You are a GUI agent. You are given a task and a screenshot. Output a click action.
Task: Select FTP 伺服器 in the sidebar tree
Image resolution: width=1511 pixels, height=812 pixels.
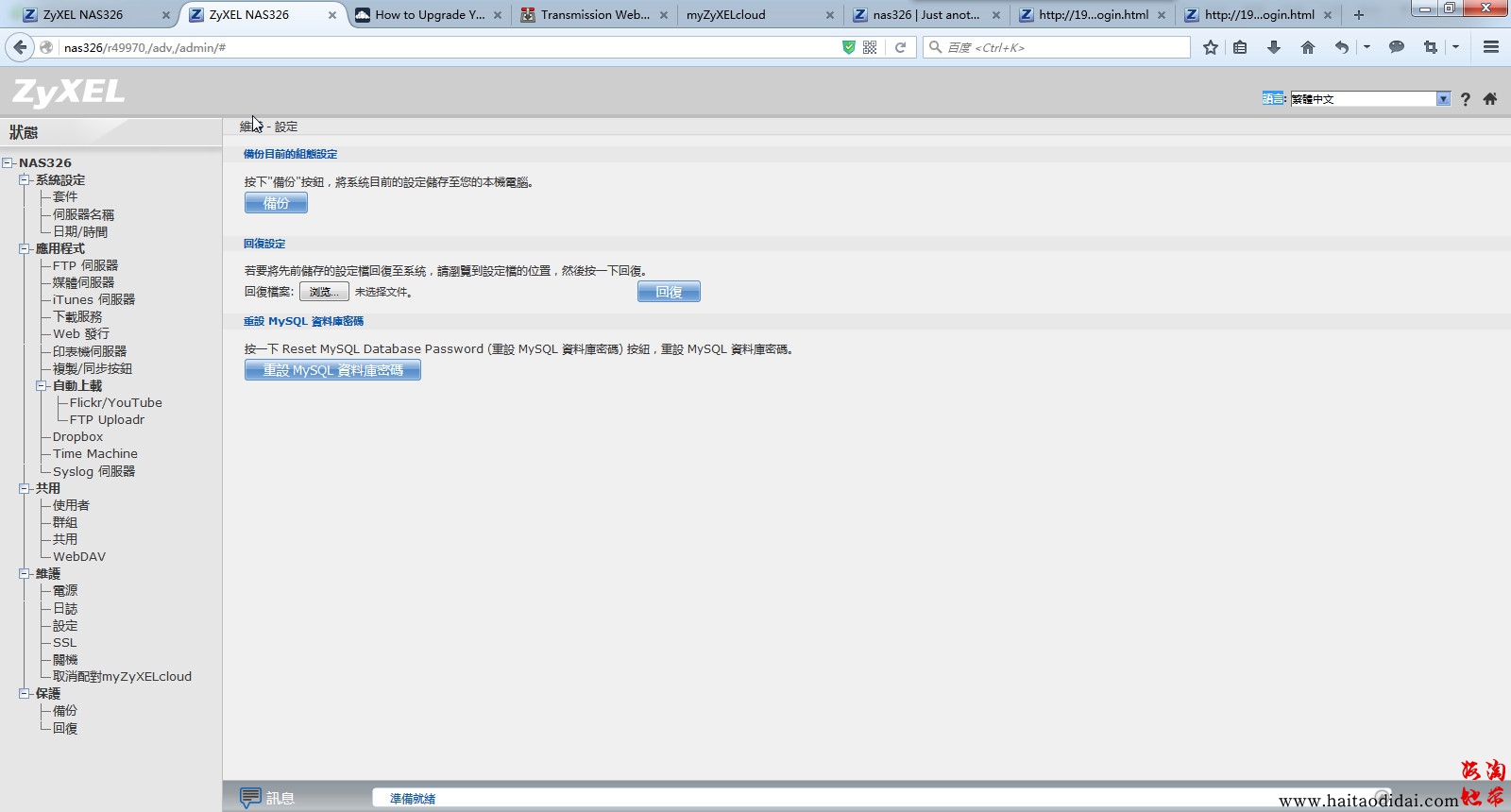pyautogui.click(x=85, y=266)
